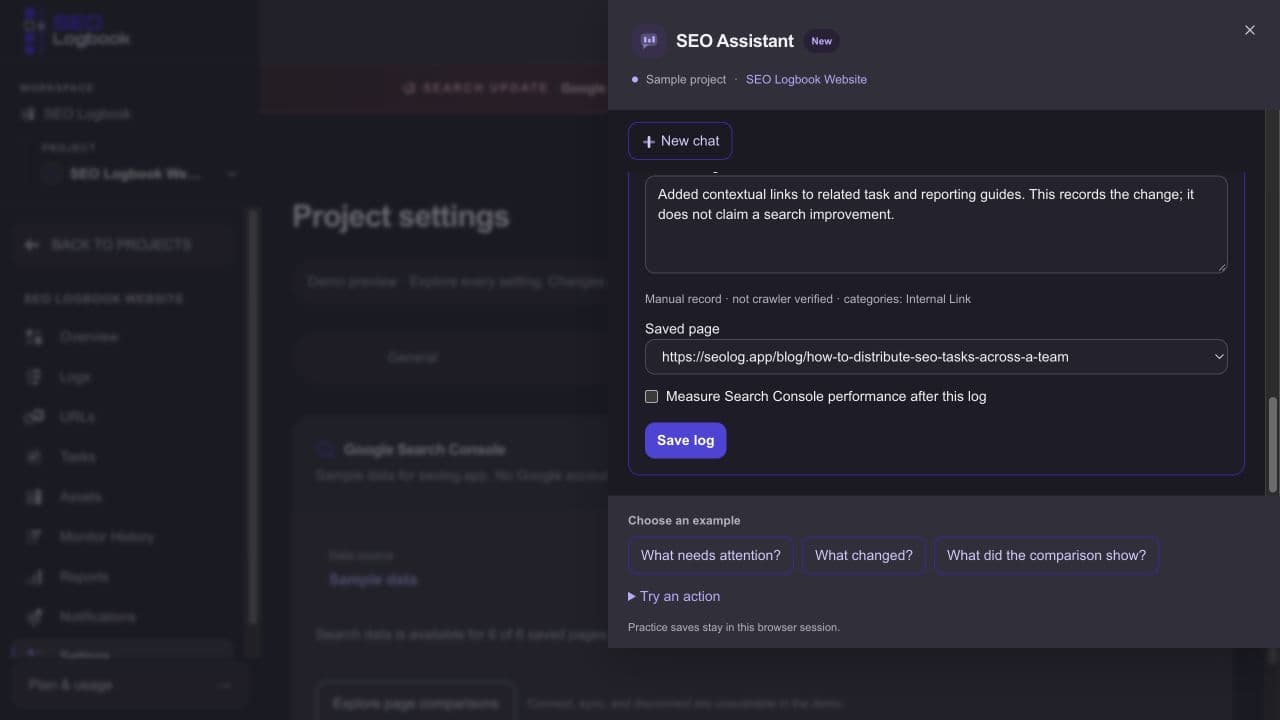
Task: Open the SEO Logbook Website link
Action: [x=806, y=79]
